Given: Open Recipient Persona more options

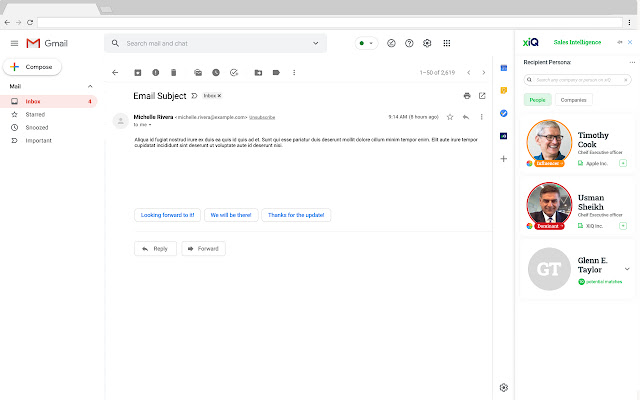Looking at the screenshot, I should 632,62.
